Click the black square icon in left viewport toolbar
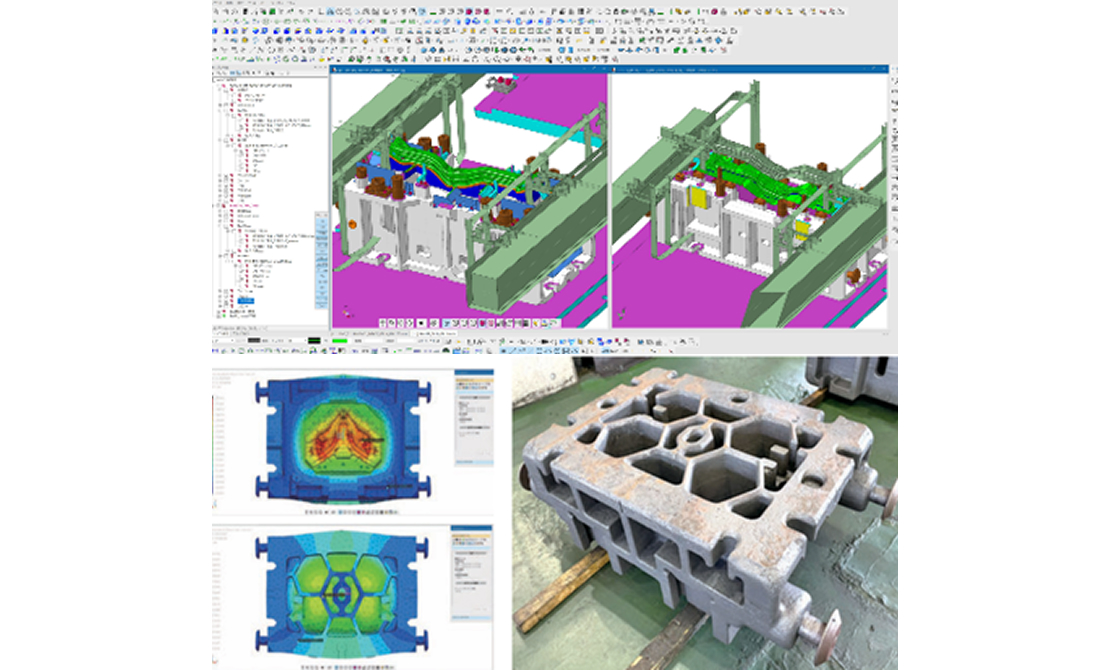This screenshot has width=1116, height=670. (421, 323)
